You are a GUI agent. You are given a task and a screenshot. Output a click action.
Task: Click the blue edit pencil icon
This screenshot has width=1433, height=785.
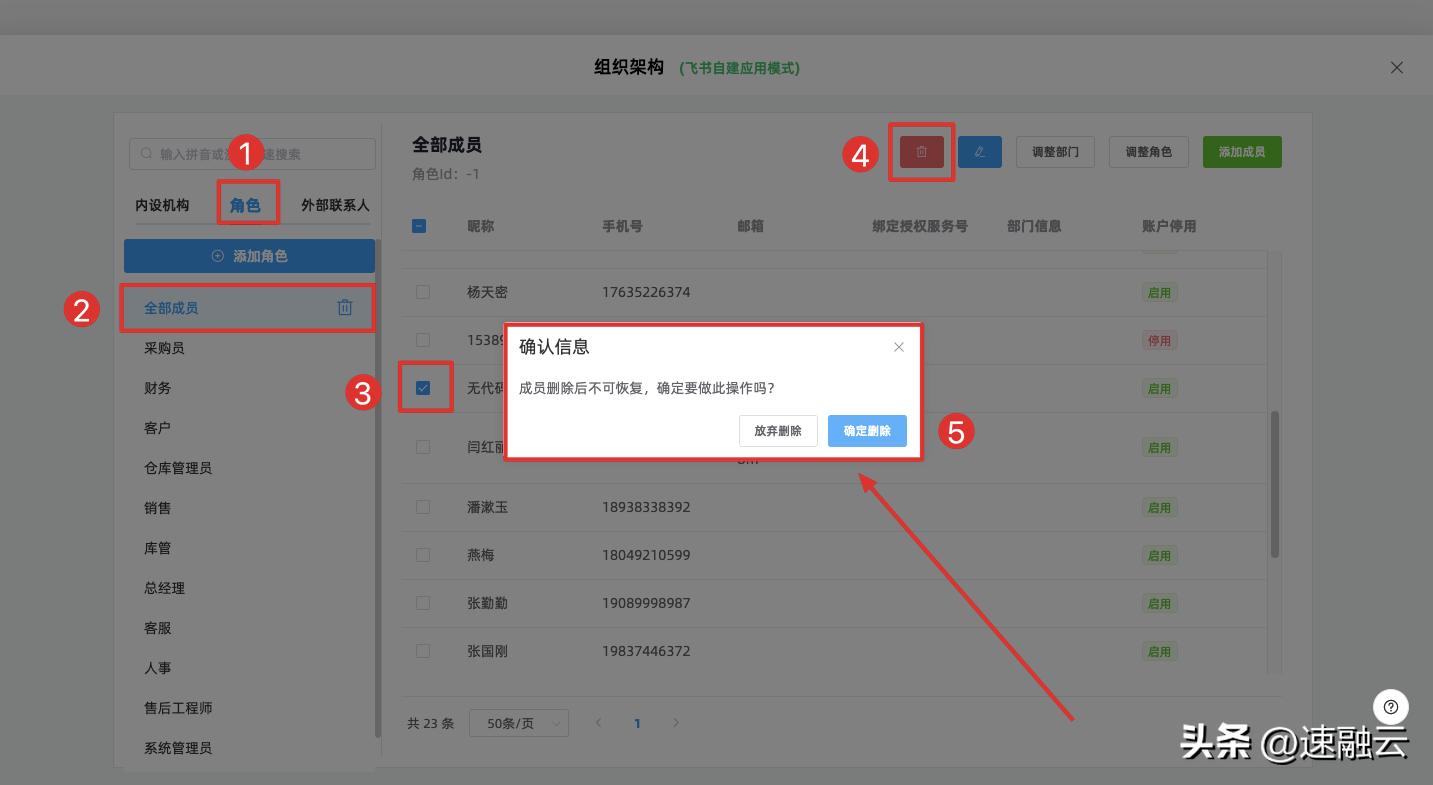click(979, 151)
